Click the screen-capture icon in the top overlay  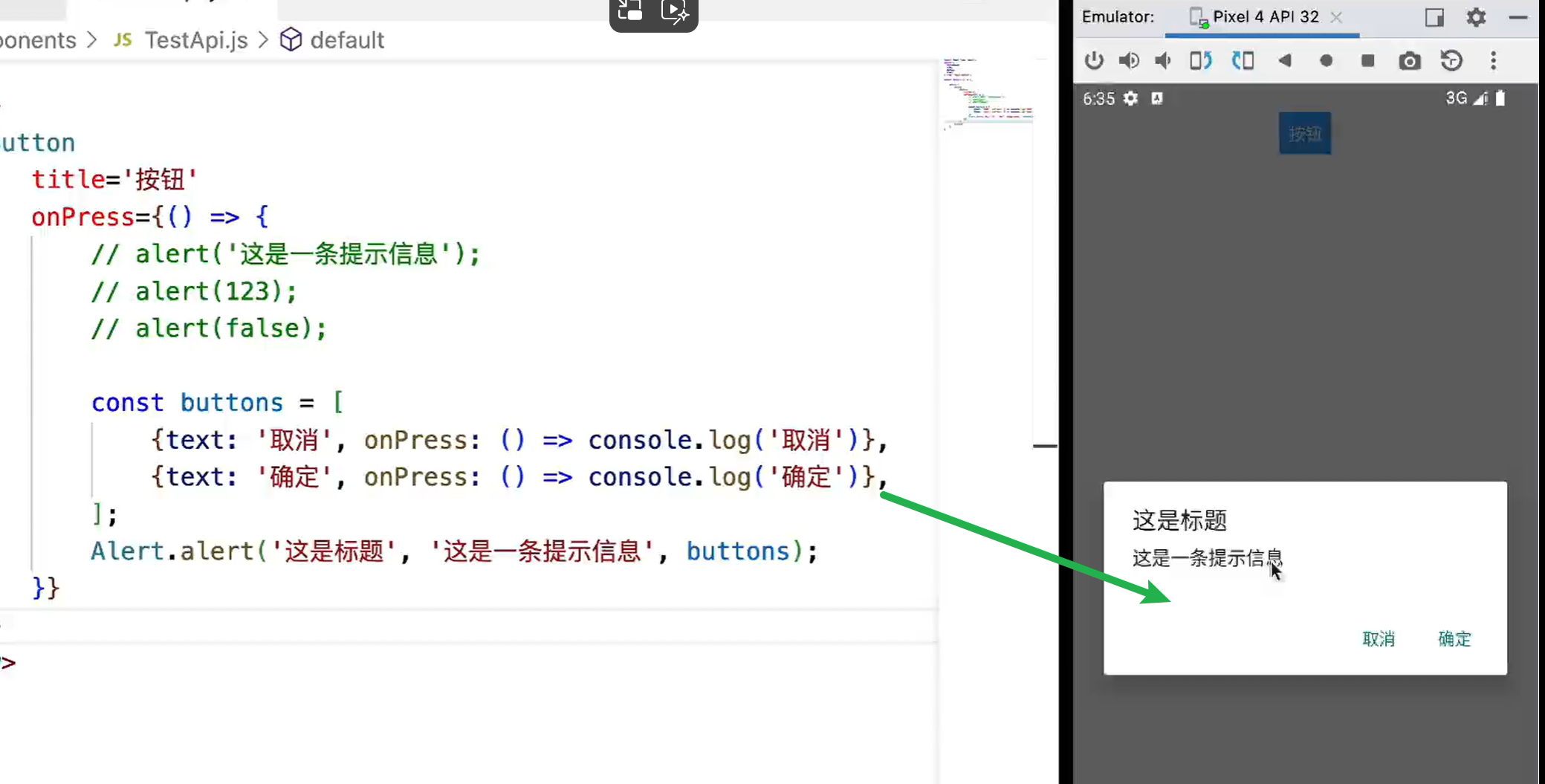point(630,11)
